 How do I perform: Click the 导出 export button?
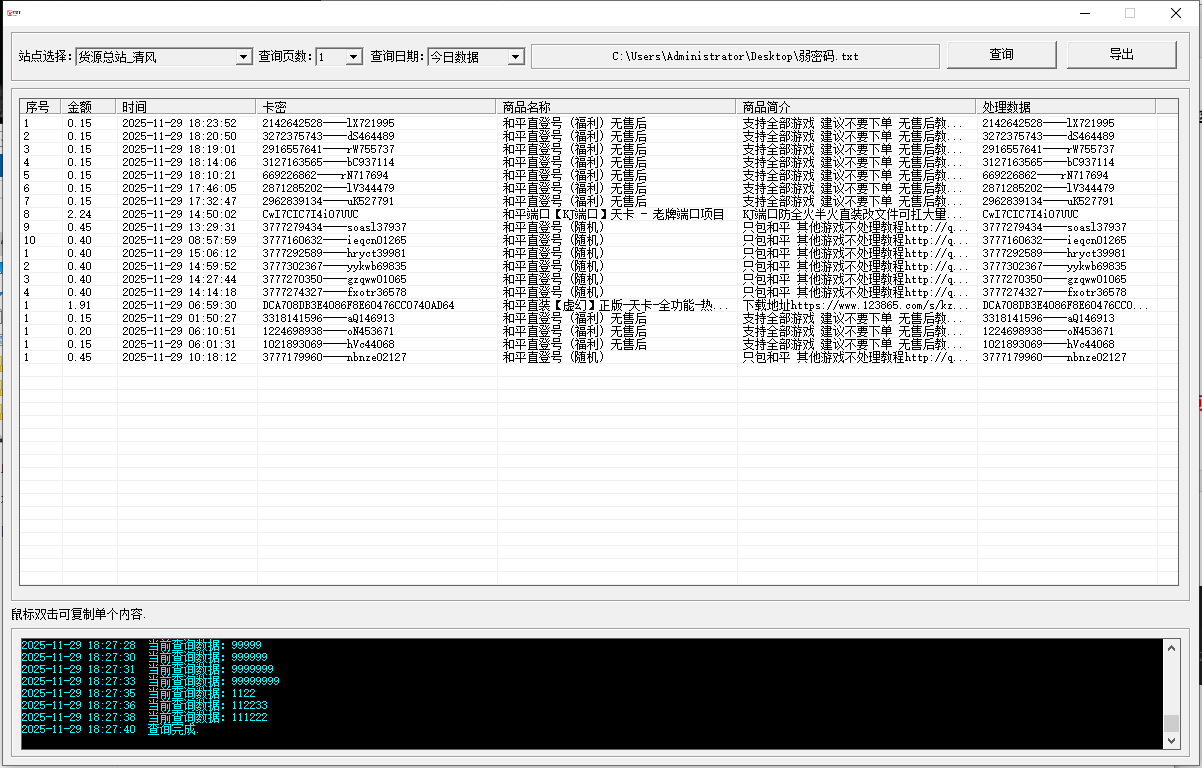[x=1121, y=55]
